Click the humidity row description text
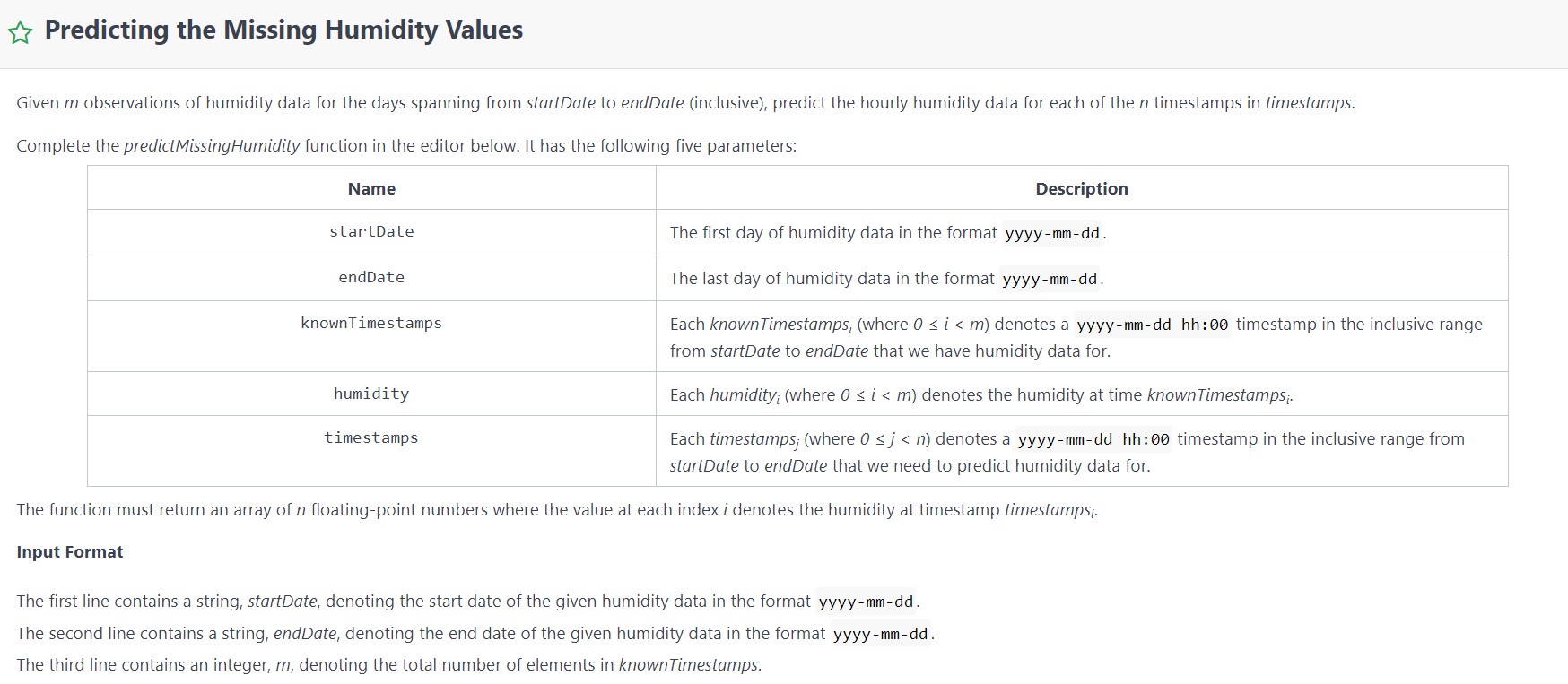Image resolution: width=1568 pixels, height=684 pixels. click(980, 394)
